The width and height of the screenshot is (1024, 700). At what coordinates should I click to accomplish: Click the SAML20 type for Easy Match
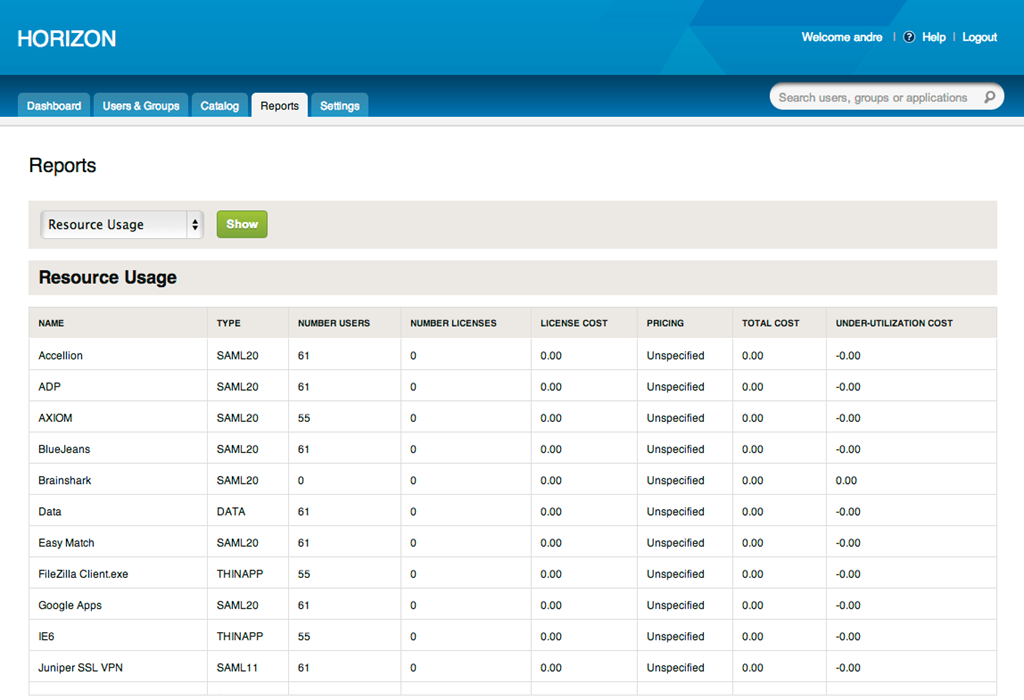point(237,543)
